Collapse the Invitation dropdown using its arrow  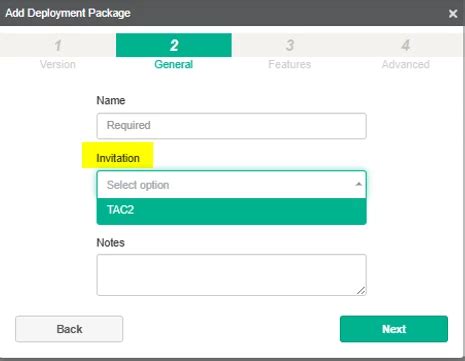tap(358, 184)
